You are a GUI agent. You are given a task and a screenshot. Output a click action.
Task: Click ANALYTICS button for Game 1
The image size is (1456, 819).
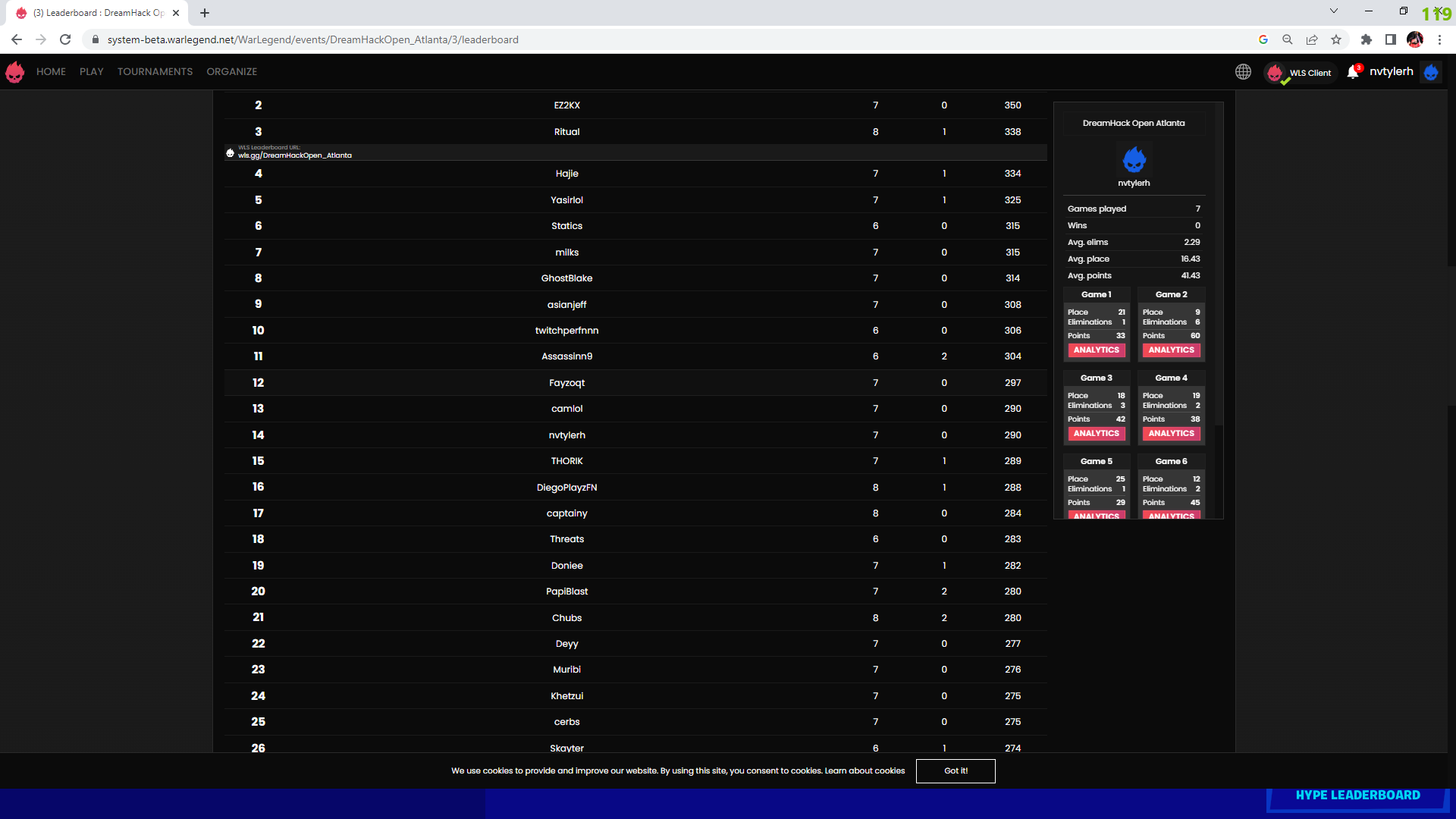click(x=1096, y=350)
